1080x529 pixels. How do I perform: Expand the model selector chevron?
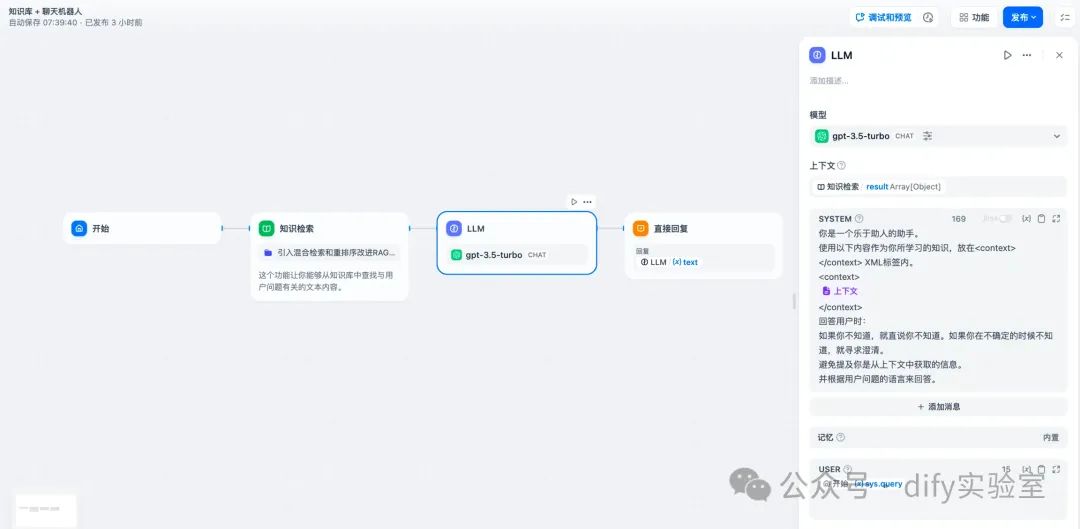[x=1057, y=136]
